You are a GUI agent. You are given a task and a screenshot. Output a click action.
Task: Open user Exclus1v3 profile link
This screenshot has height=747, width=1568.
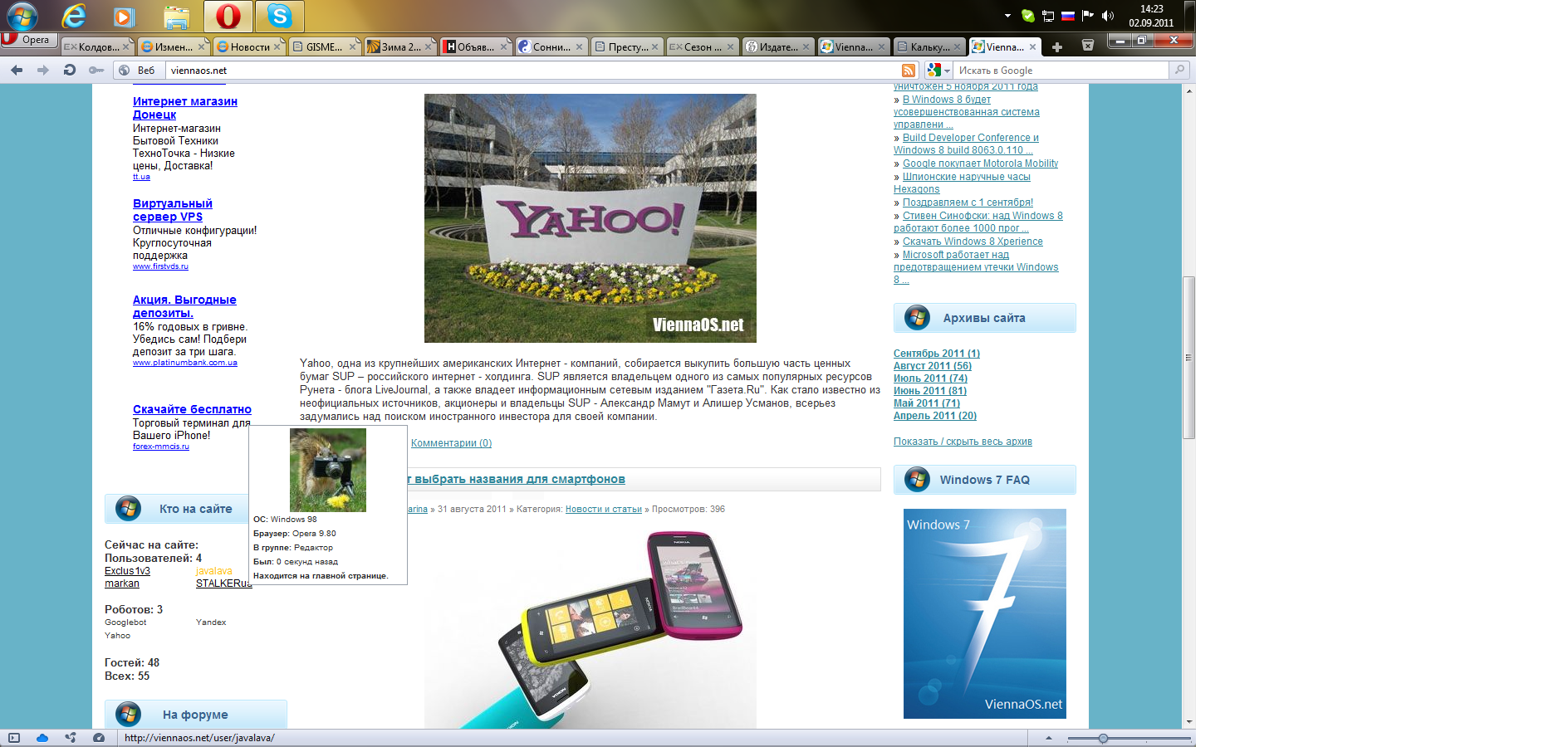click(127, 571)
